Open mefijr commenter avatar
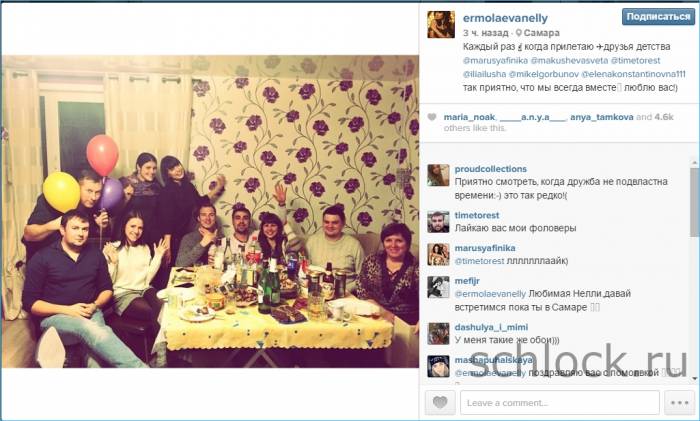 coord(438,287)
